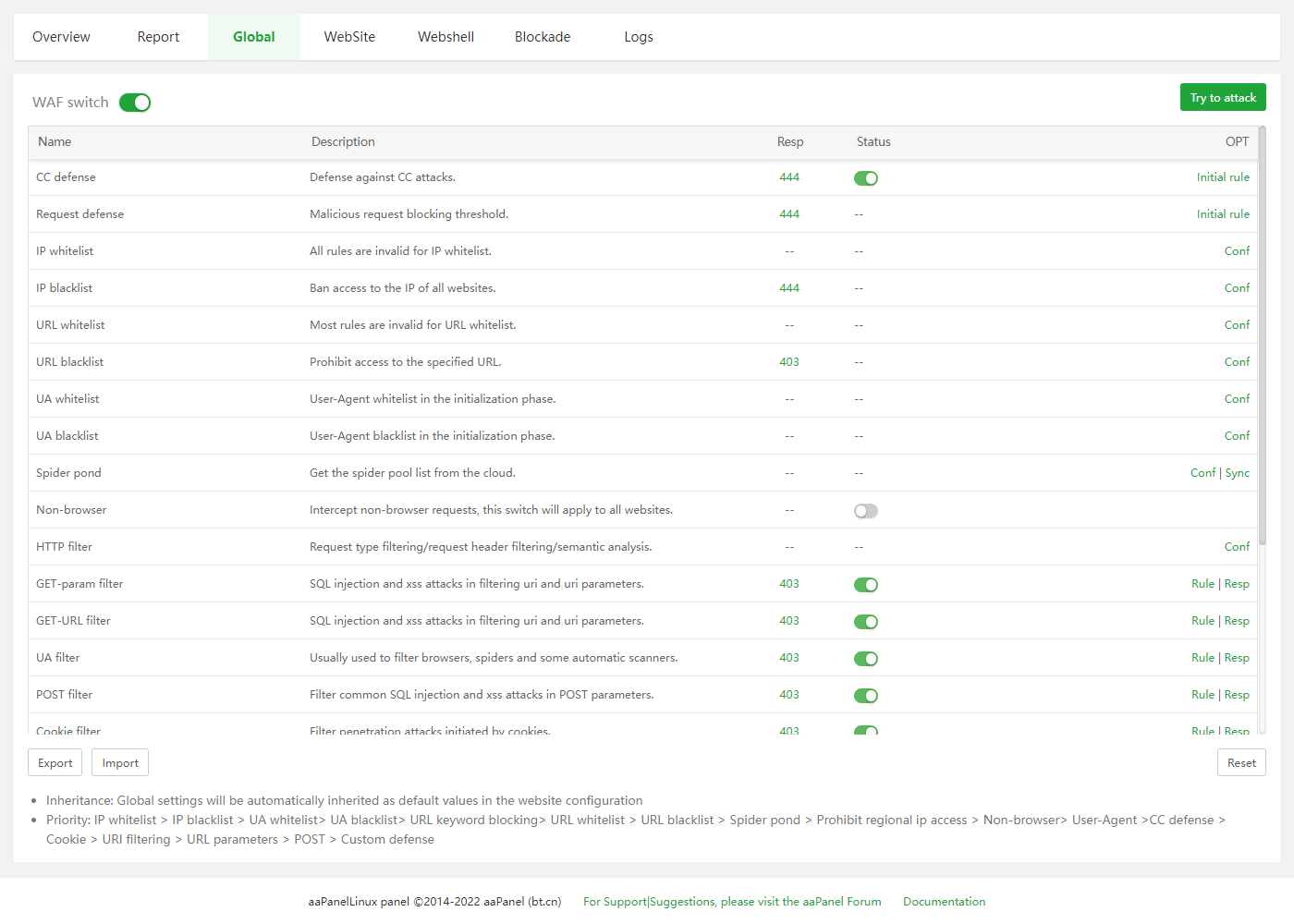Click the Try to attack button

coord(1222,98)
